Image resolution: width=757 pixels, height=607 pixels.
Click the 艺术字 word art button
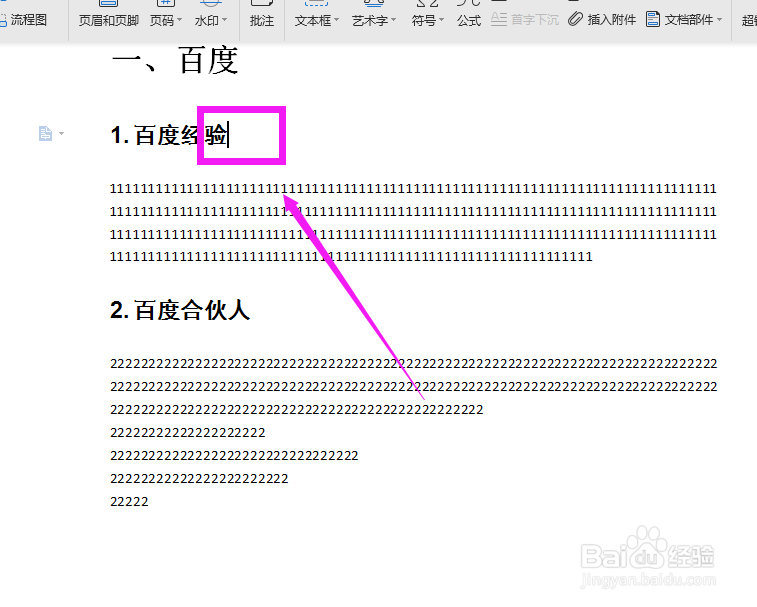(370, 20)
